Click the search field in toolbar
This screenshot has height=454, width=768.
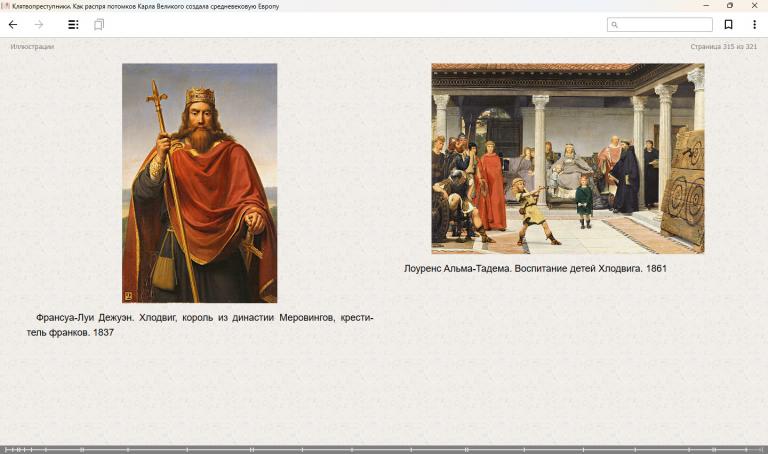660,24
